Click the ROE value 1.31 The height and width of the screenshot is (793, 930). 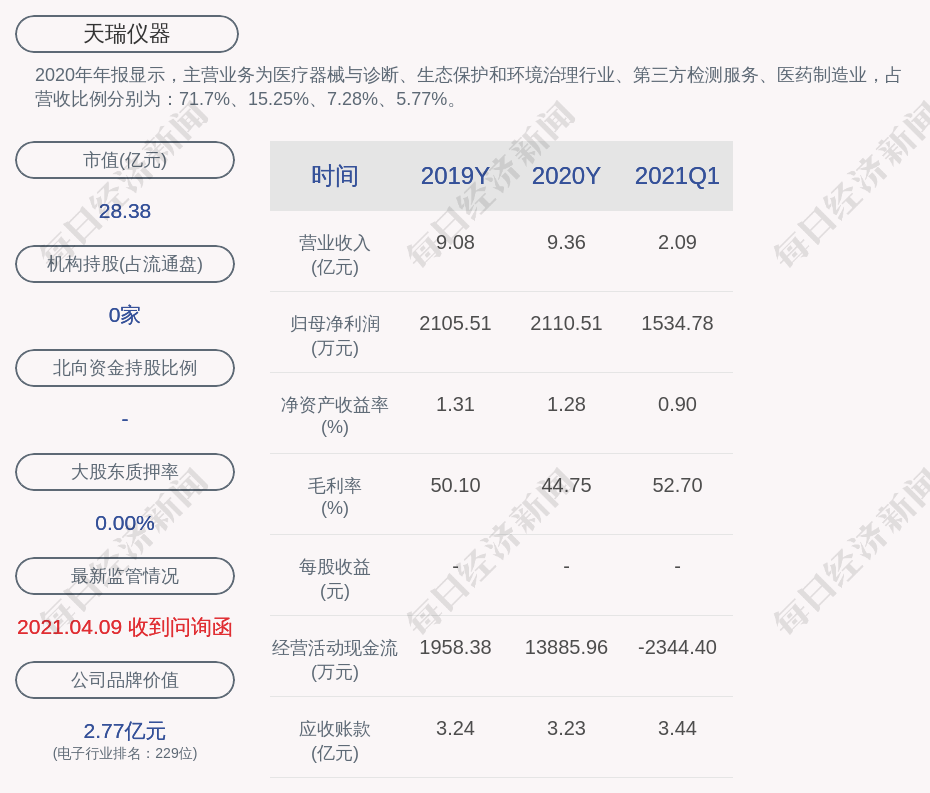pyautogui.click(x=456, y=405)
